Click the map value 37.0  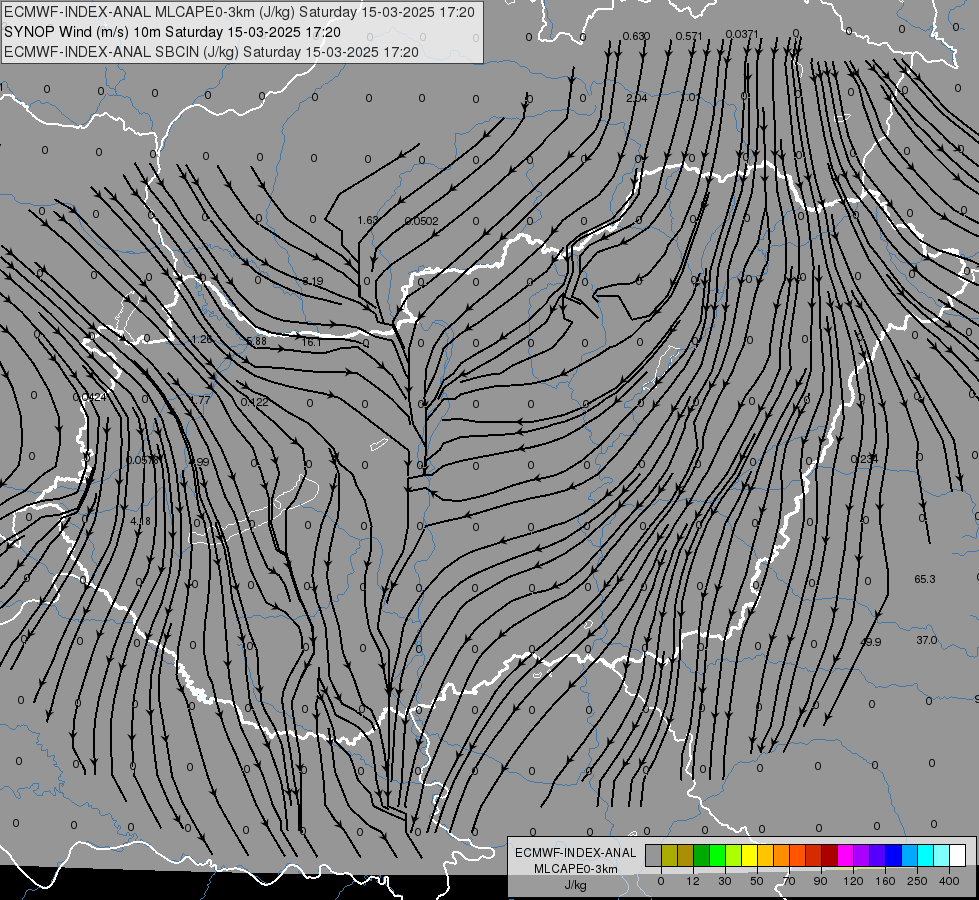point(927,640)
